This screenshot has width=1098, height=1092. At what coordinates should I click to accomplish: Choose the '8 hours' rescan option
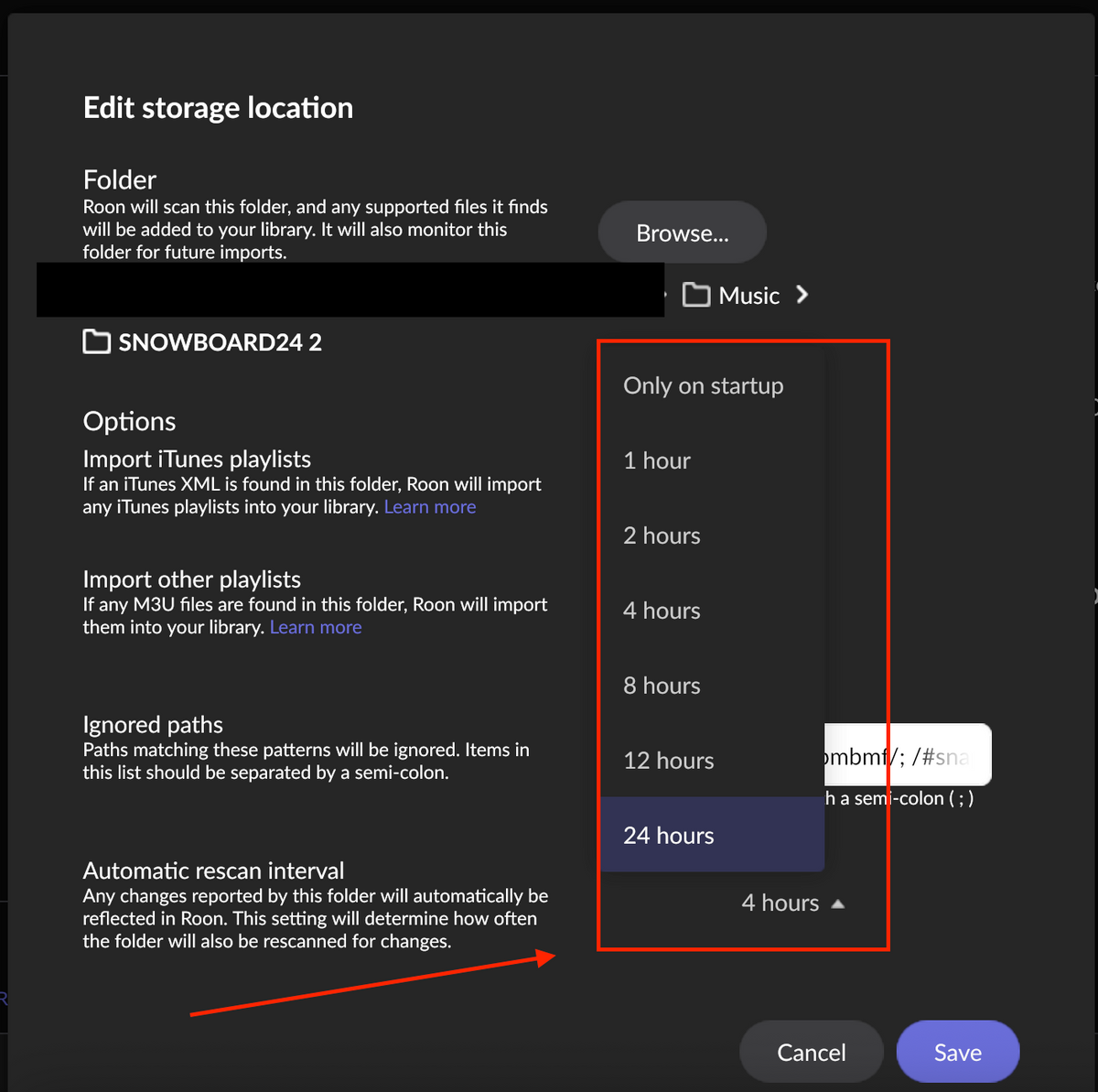click(662, 686)
